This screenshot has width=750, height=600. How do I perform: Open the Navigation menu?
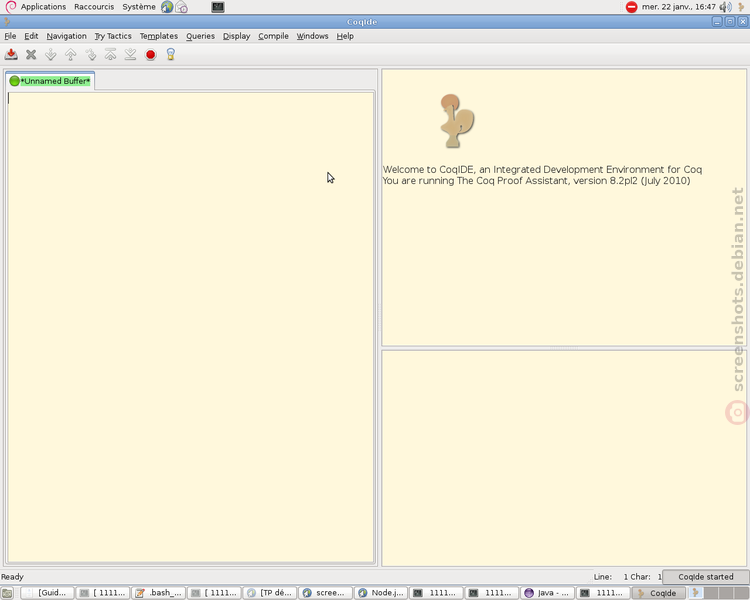coord(66,36)
